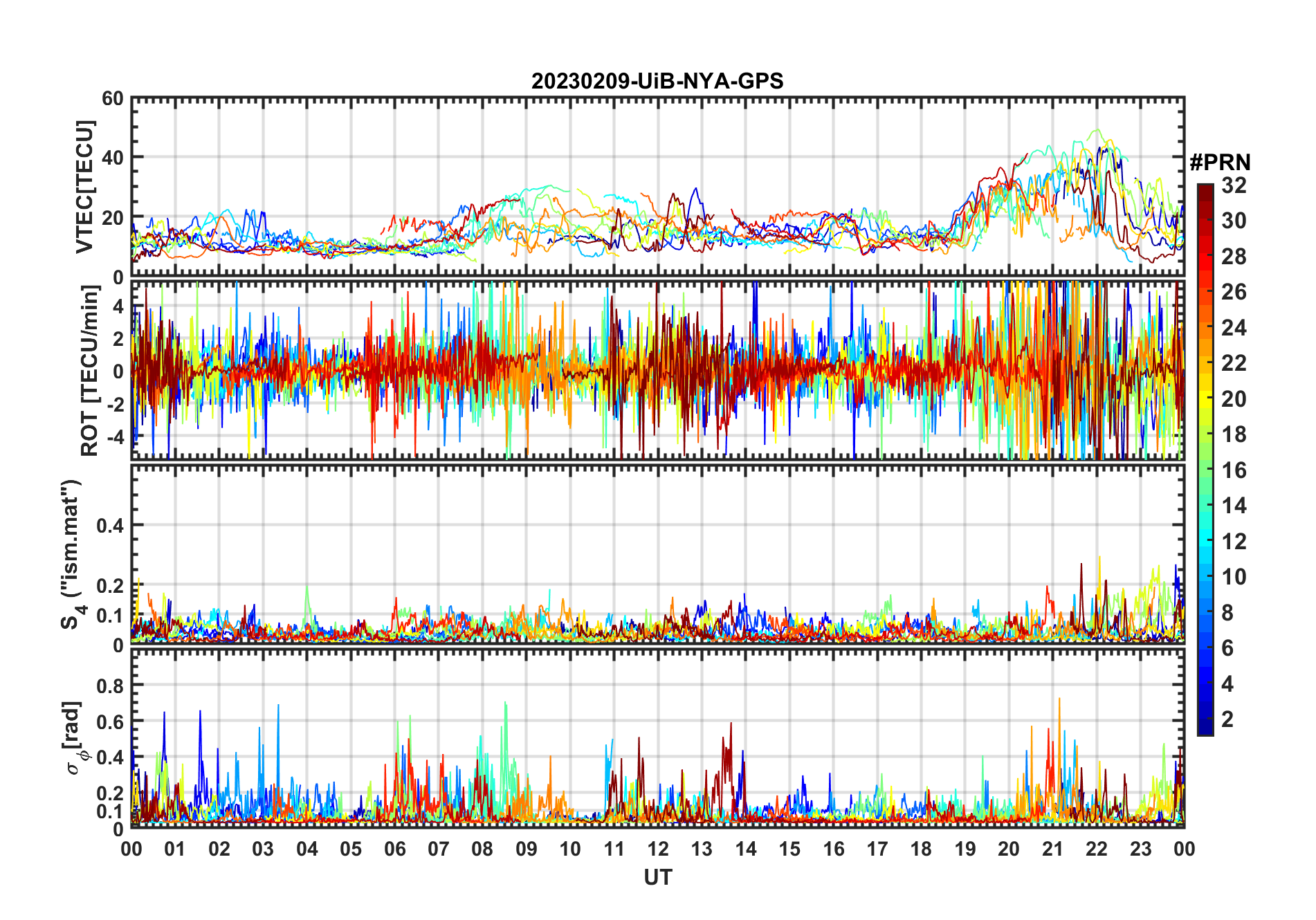Click the green band of colorbar beside 16
This screenshot has width=1316, height=920.
pyautogui.click(x=1205, y=470)
